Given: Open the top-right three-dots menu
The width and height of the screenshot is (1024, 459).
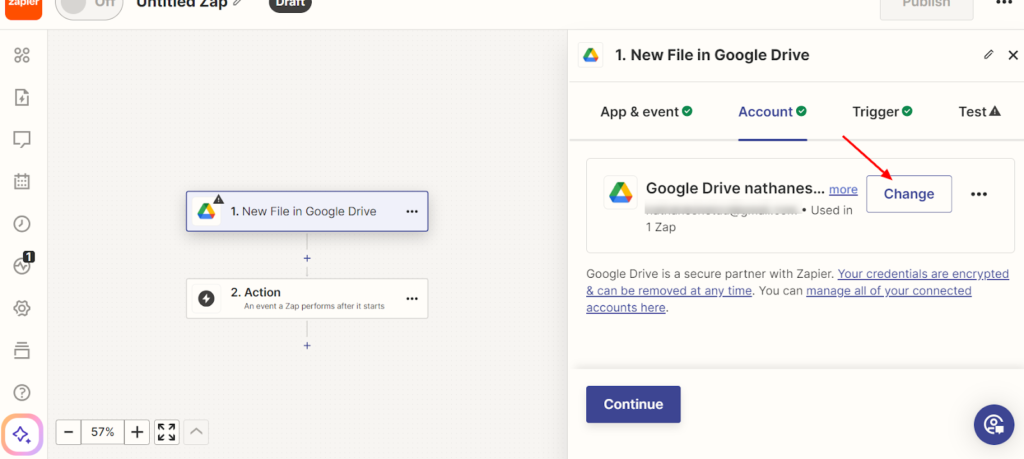Looking at the screenshot, I should point(1003,3).
